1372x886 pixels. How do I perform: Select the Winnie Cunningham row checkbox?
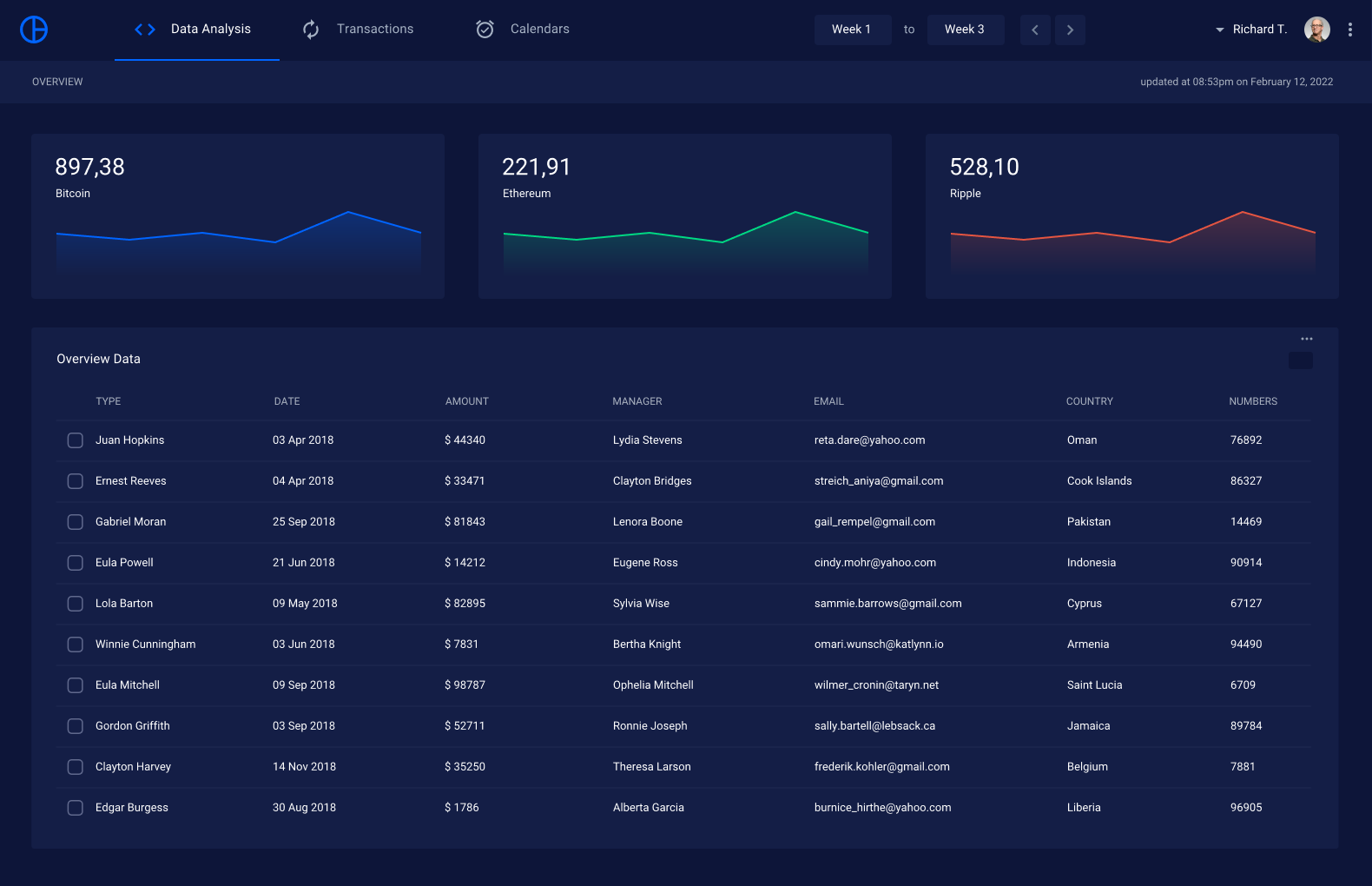click(76, 645)
